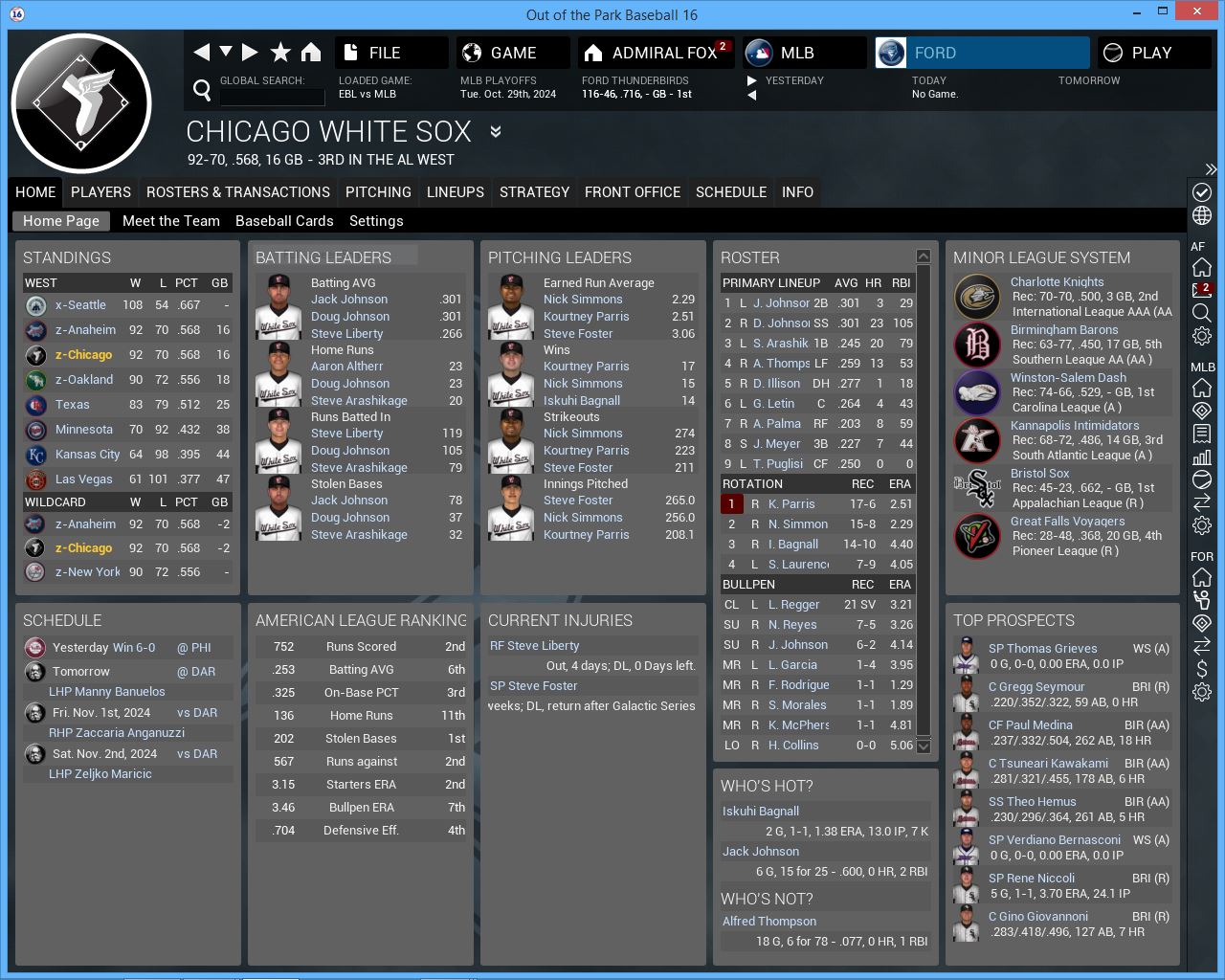This screenshot has width=1225, height=980.
Task: Open the globe icon in the right sidebar
Action: click(1202, 216)
